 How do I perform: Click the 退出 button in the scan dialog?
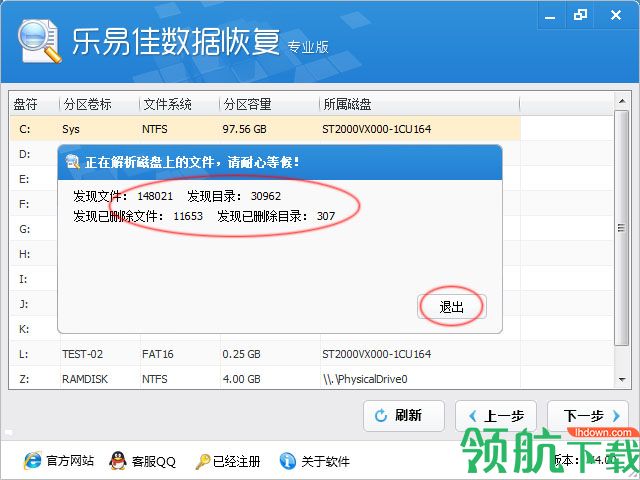click(452, 307)
